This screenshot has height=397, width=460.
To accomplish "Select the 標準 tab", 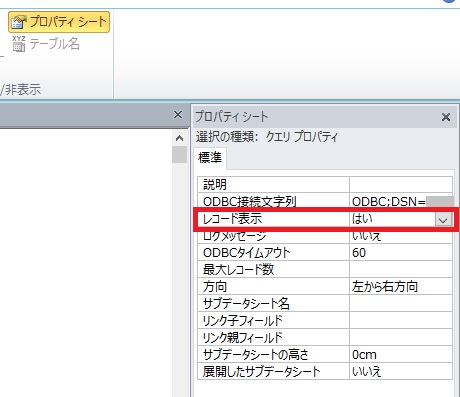I will coord(210,157).
